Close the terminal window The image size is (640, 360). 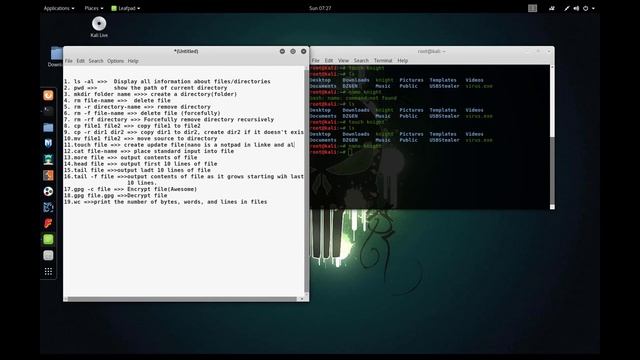[x=549, y=51]
